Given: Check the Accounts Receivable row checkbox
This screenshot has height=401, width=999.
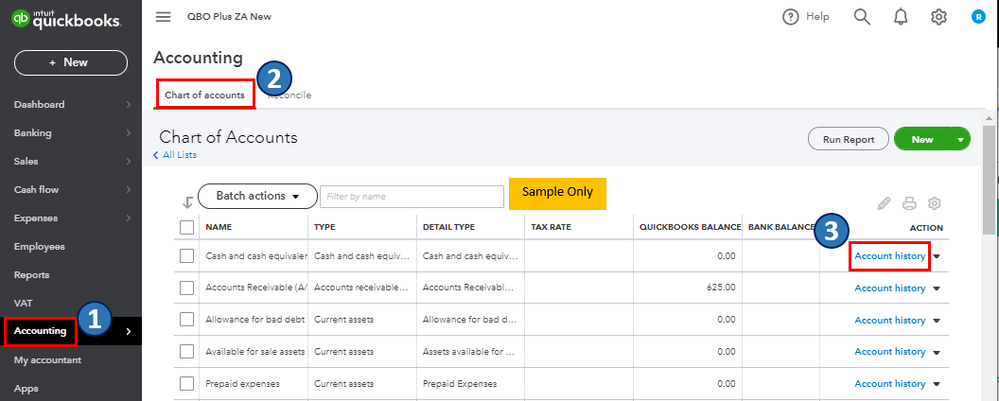Looking at the screenshot, I should tap(186, 288).
